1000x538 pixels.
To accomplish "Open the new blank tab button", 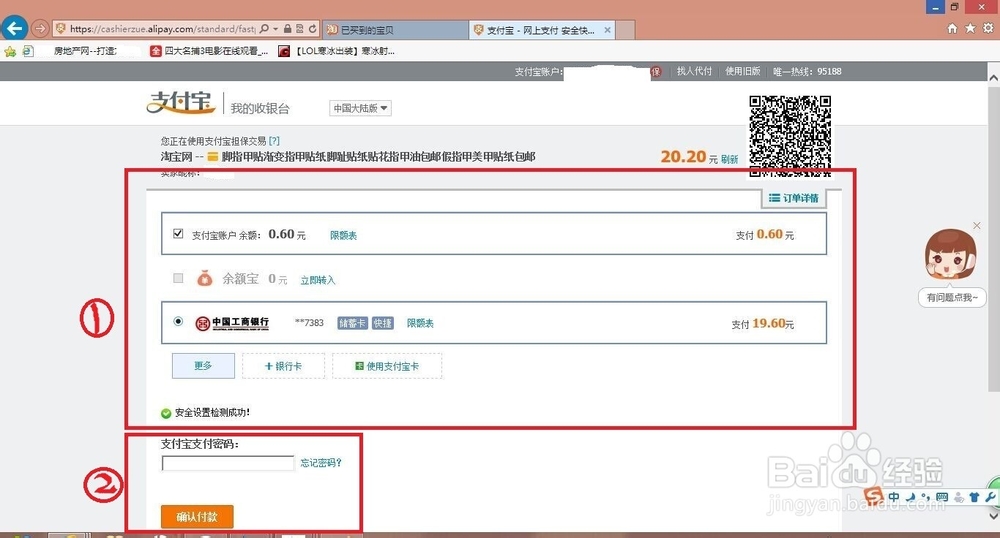I will (625, 30).
